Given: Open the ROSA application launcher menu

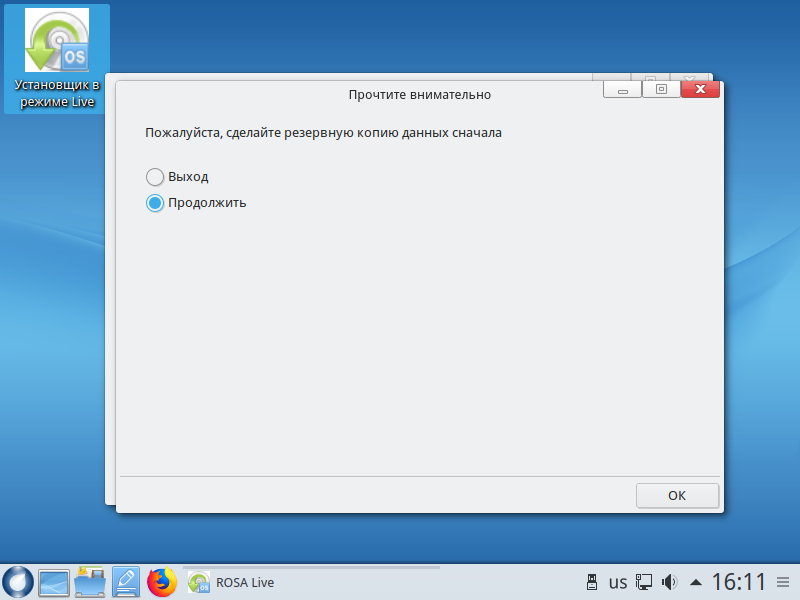Looking at the screenshot, I should [18, 582].
